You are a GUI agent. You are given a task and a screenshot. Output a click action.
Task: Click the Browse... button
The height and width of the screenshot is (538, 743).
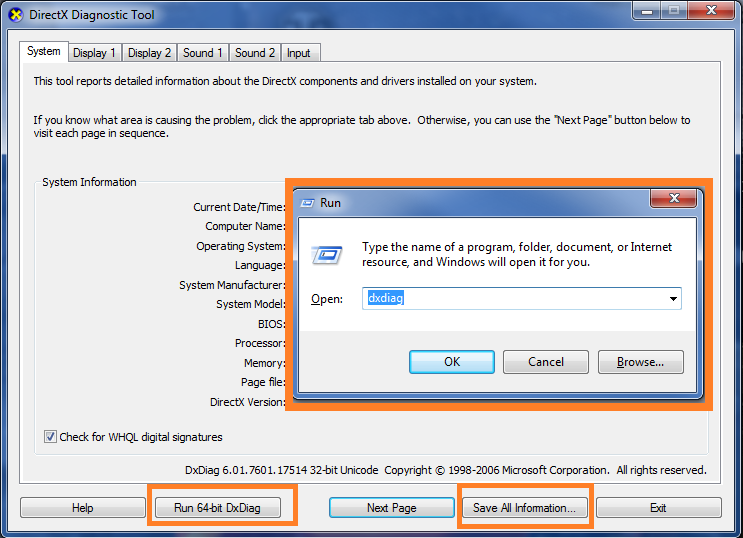pos(641,362)
